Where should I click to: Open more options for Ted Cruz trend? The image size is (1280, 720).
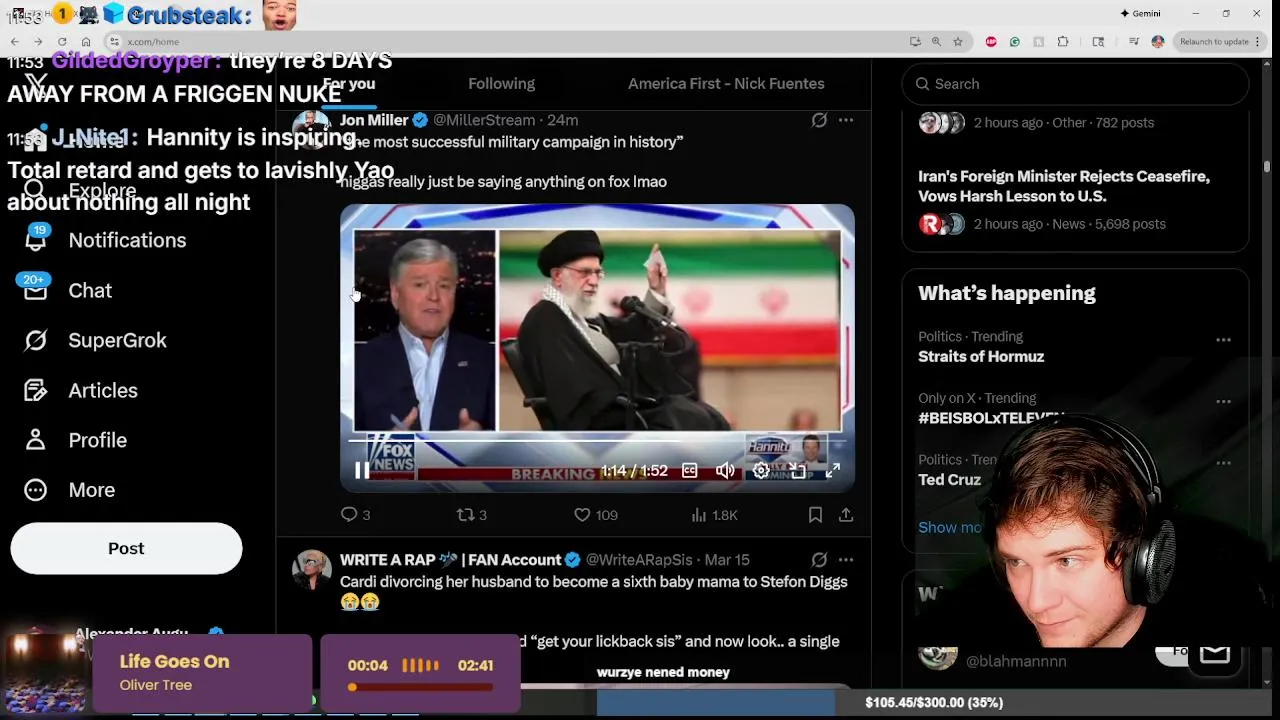tap(1223, 463)
